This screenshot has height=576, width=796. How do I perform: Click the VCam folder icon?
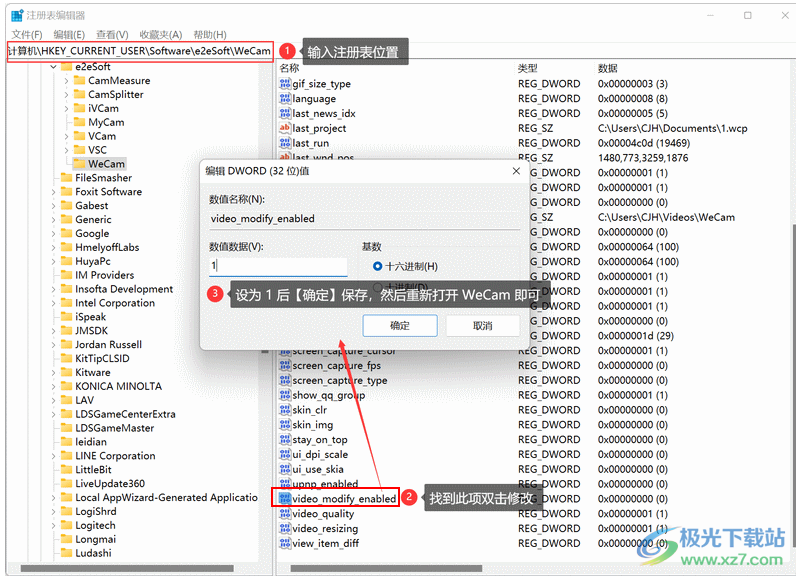[x=79, y=136]
